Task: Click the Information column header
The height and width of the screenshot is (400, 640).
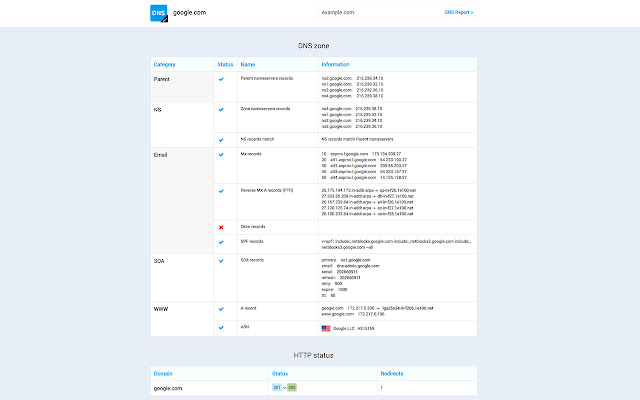Action: [336, 64]
